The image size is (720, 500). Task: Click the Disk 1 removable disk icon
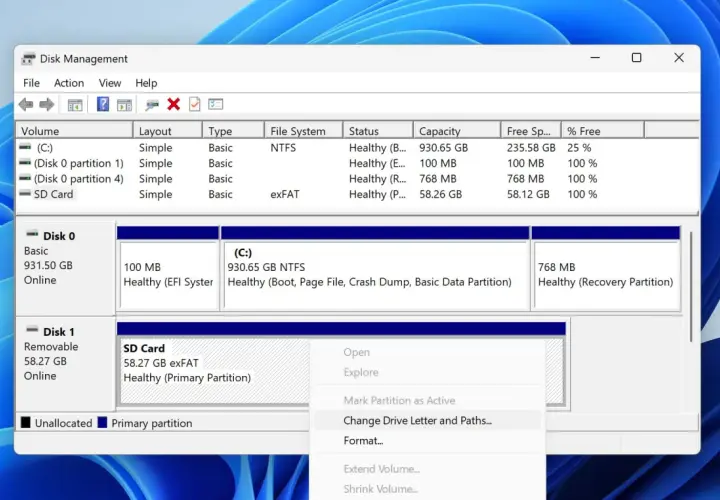tap(32, 330)
